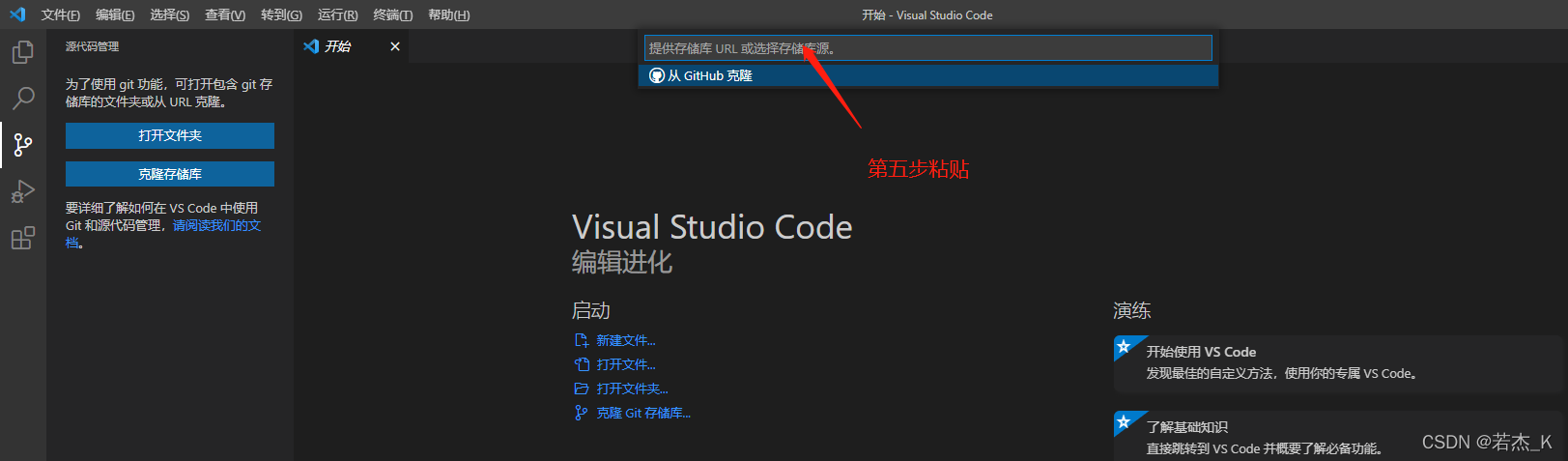
Task: Select the Source Control activity bar icon
Action: (23, 145)
